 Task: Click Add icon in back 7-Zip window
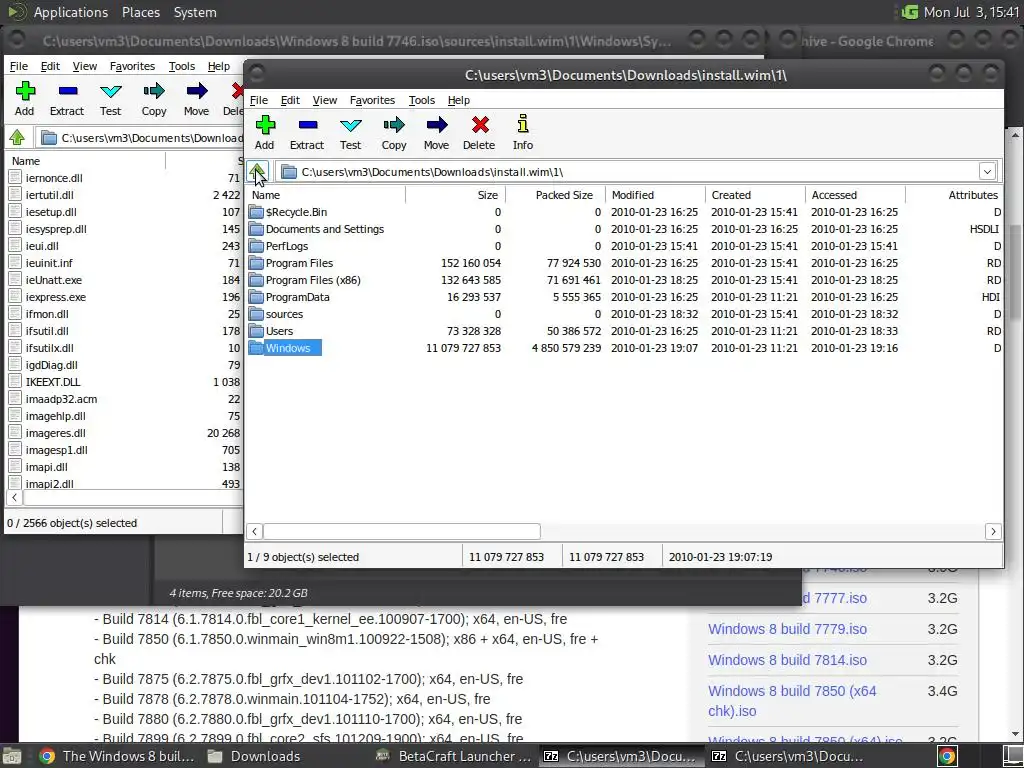[x=25, y=91]
